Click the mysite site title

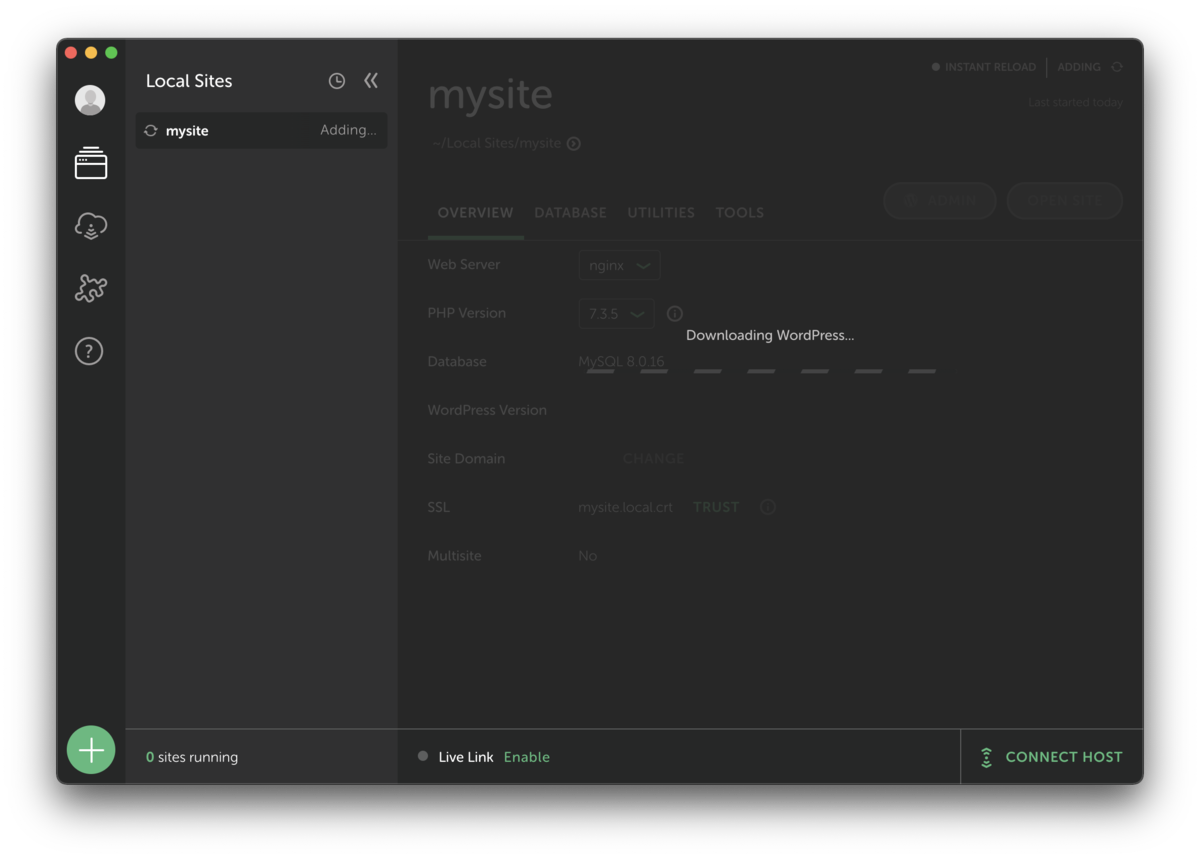coord(490,95)
